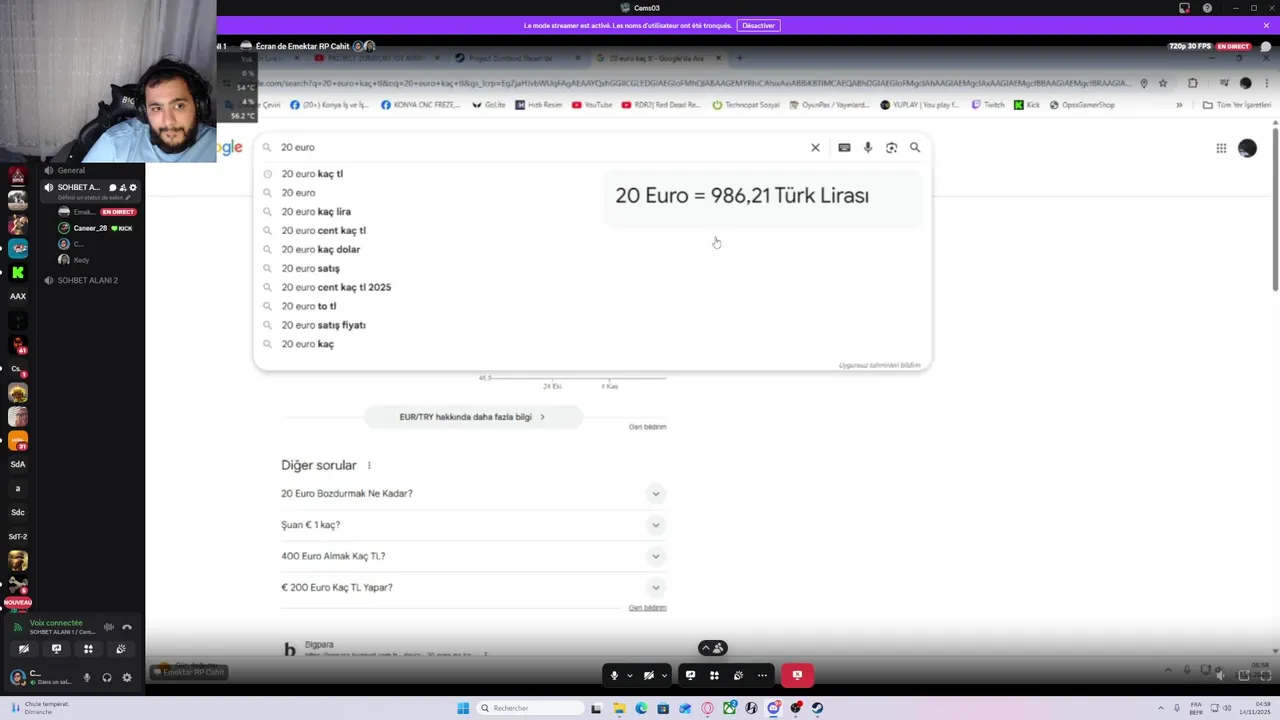Open camera options dropdown arrow in stream bar
1280x720 pixels.
(x=663, y=675)
